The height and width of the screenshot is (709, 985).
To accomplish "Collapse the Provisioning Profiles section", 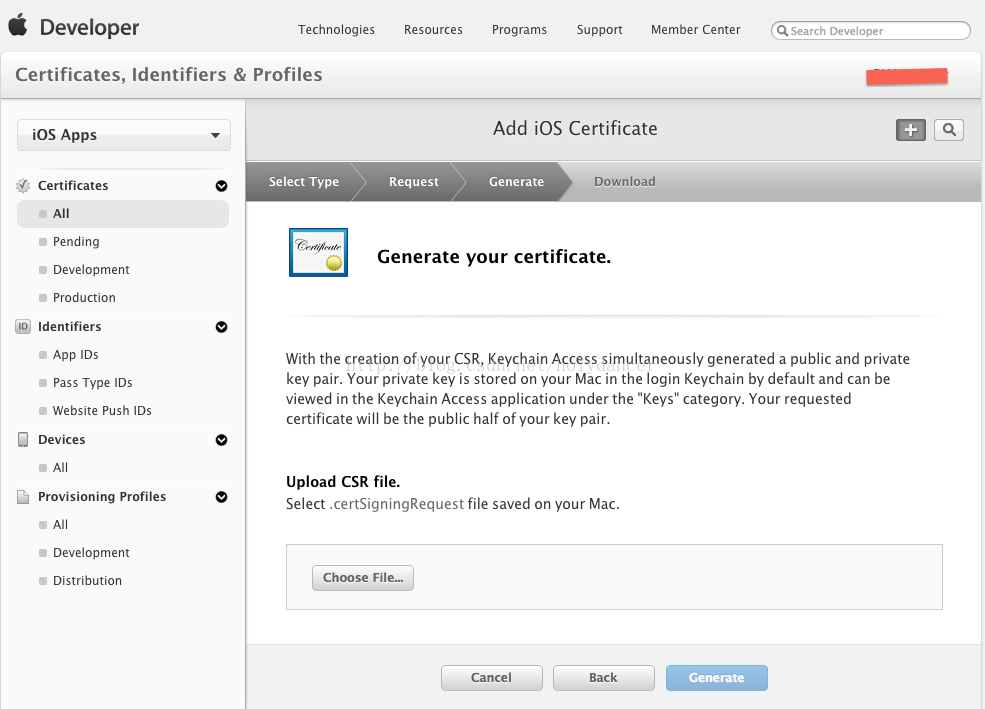I will click(x=221, y=497).
